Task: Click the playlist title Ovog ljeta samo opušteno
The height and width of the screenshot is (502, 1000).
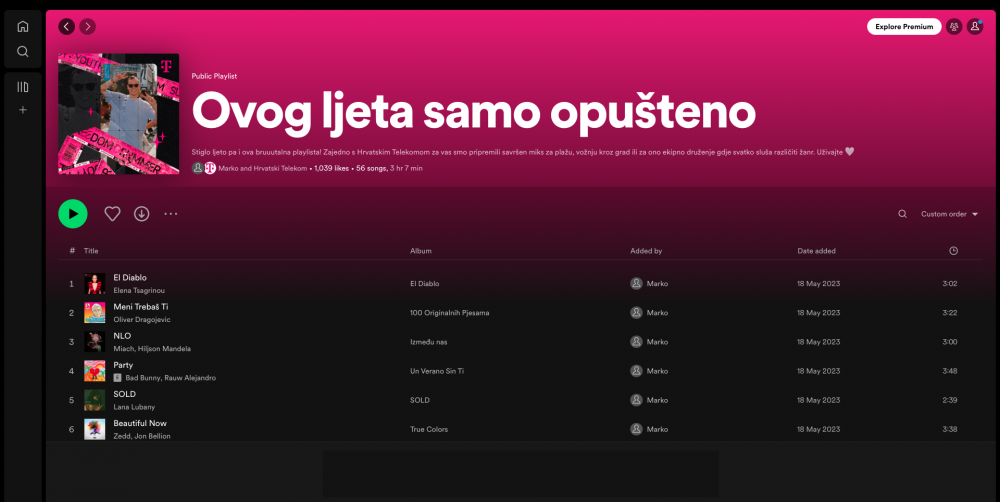Action: (x=474, y=112)
